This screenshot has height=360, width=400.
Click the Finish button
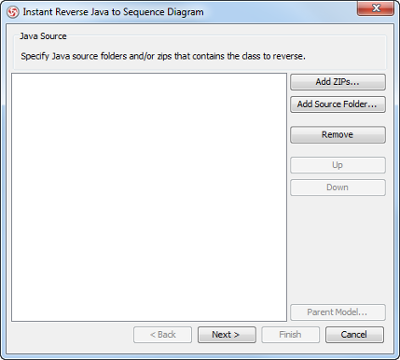291,334
